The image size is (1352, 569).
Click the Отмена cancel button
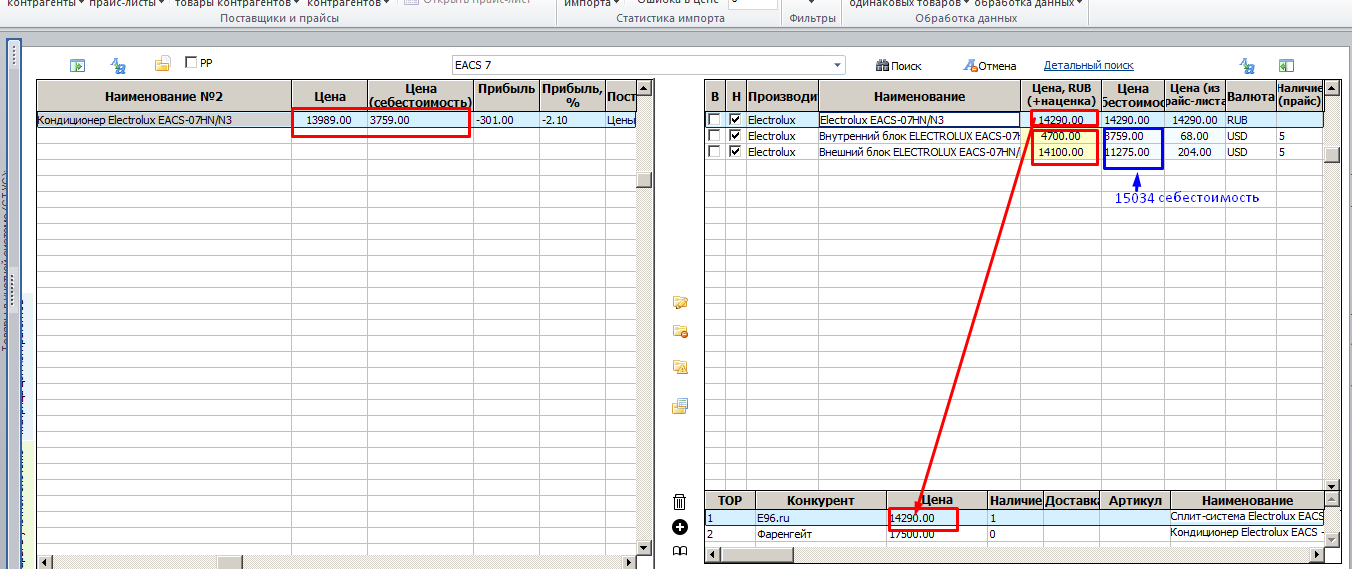point(990,66)
